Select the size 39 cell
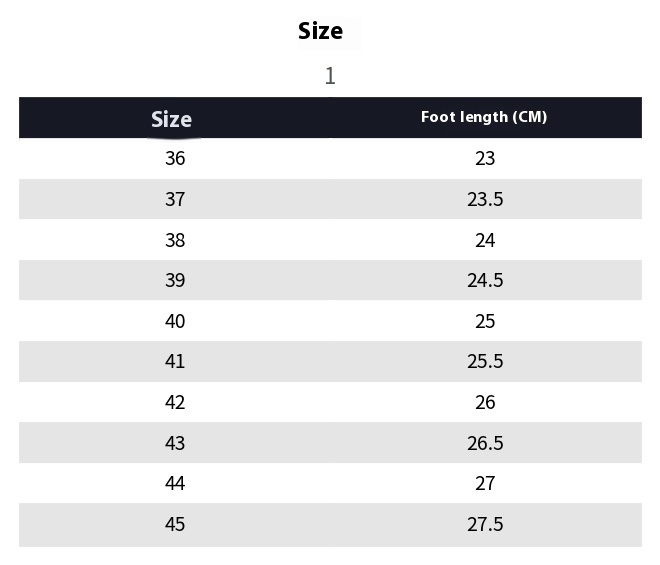660x565 pixels. click(175, 280)
